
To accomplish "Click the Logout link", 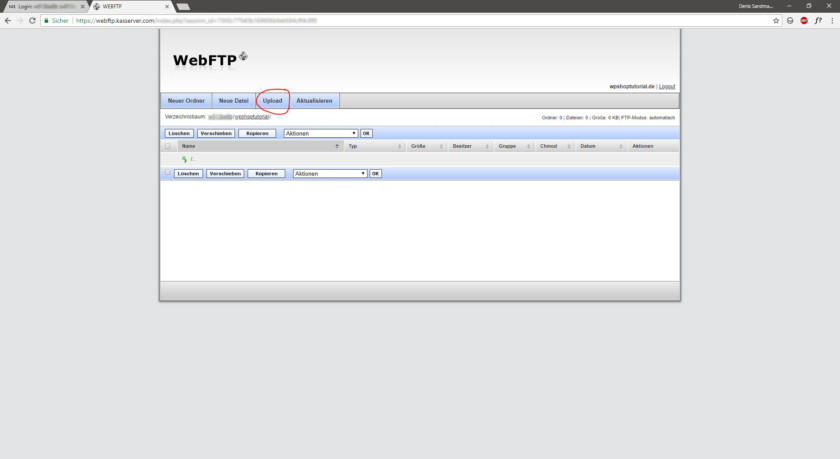I will 667,86.
